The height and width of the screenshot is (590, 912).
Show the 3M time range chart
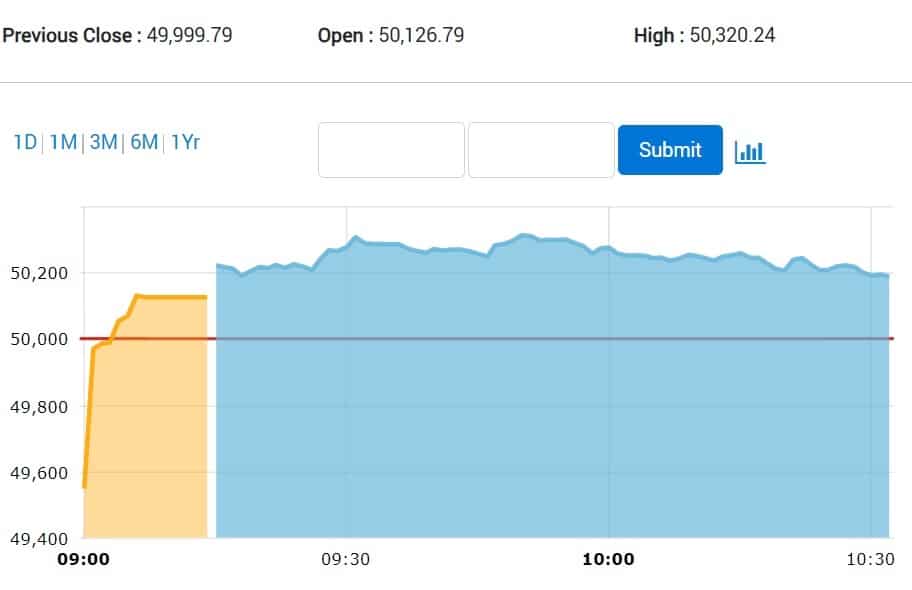[103, 142]
